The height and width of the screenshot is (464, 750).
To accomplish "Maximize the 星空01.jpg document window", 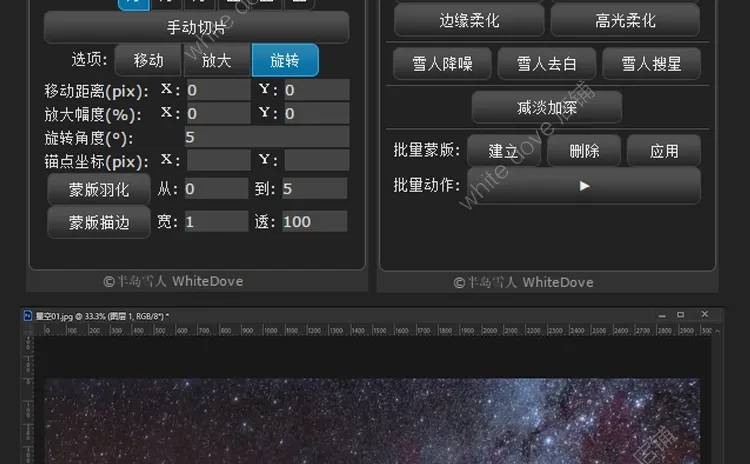I will 681,314.
